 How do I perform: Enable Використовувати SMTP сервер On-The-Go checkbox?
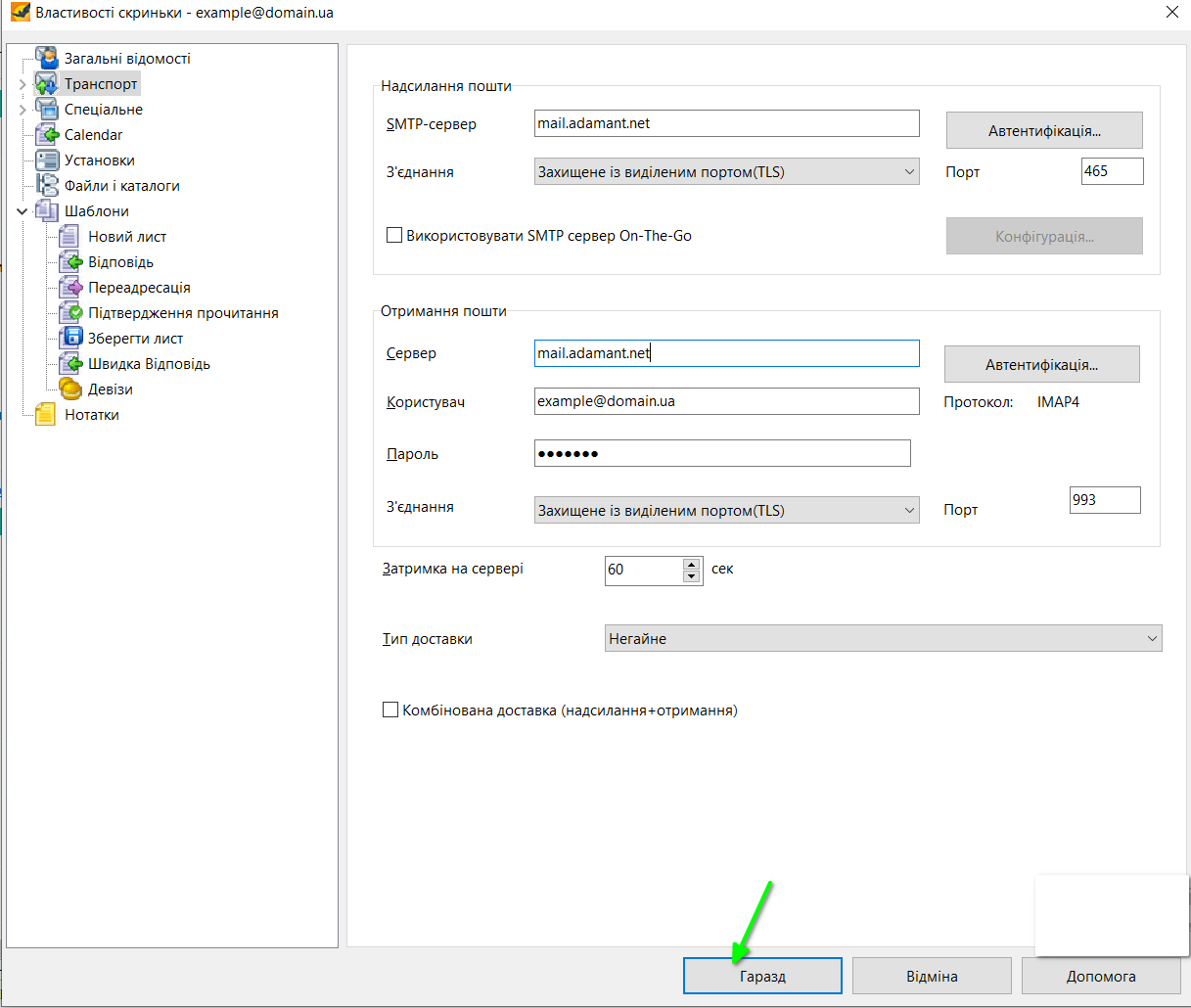pos(394,236)
